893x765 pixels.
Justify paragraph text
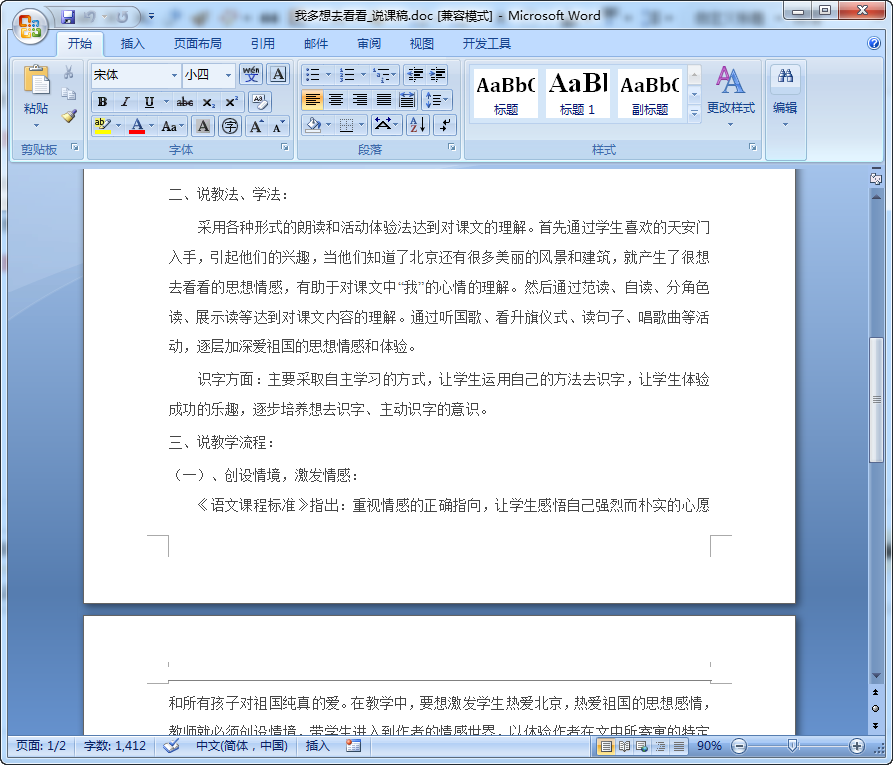pyautogui.click(x=383, y=100)
